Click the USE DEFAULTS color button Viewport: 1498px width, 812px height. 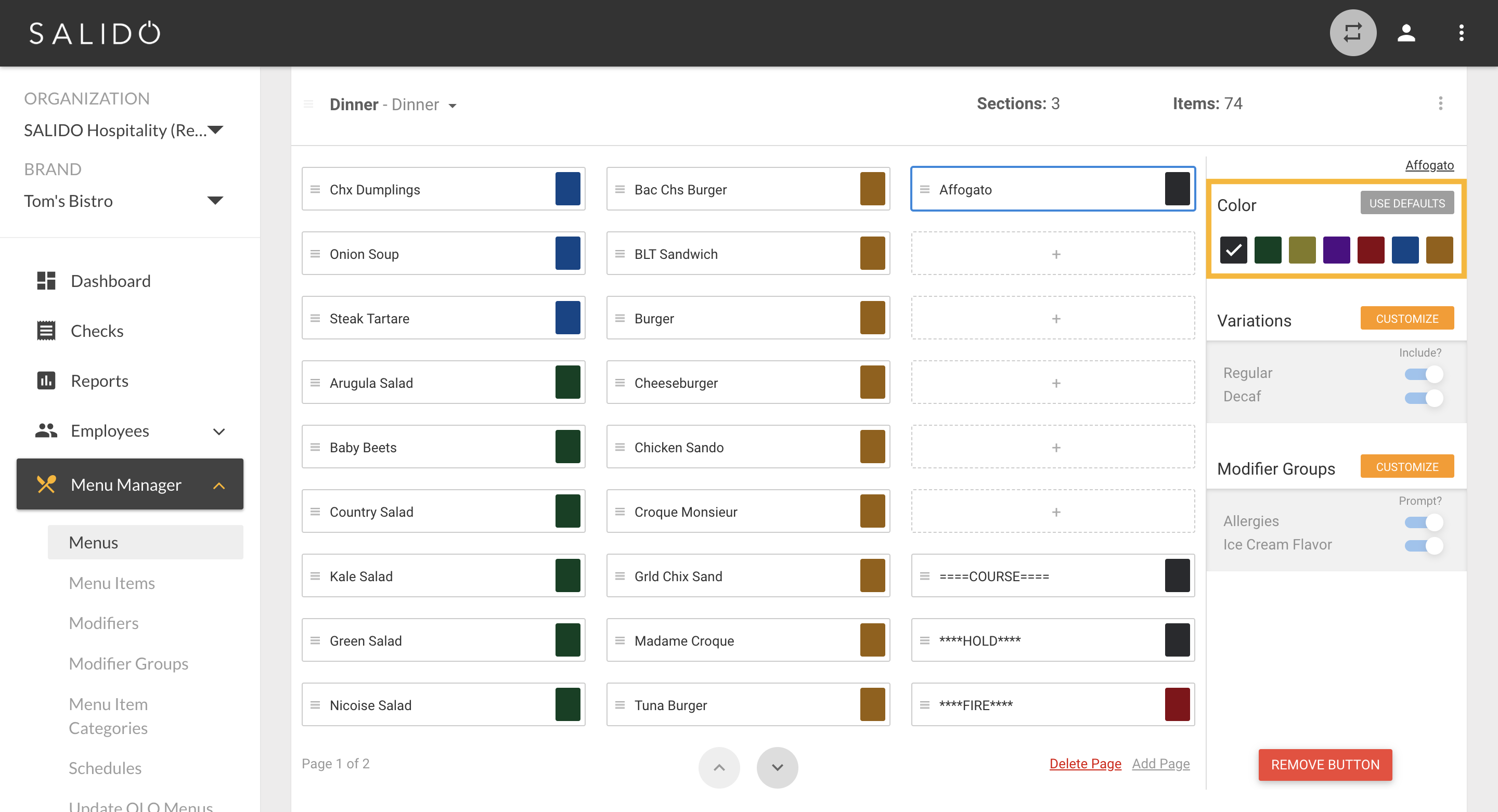[1406, 203]
